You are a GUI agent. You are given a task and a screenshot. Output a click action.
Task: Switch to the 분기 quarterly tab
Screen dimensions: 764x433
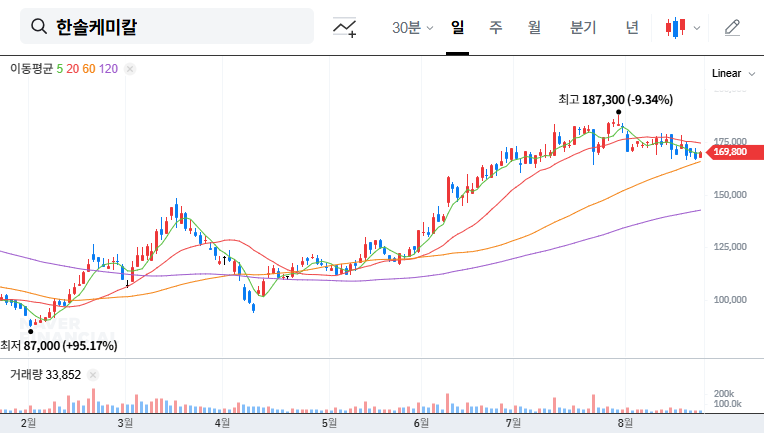click(x=583, y=27)
